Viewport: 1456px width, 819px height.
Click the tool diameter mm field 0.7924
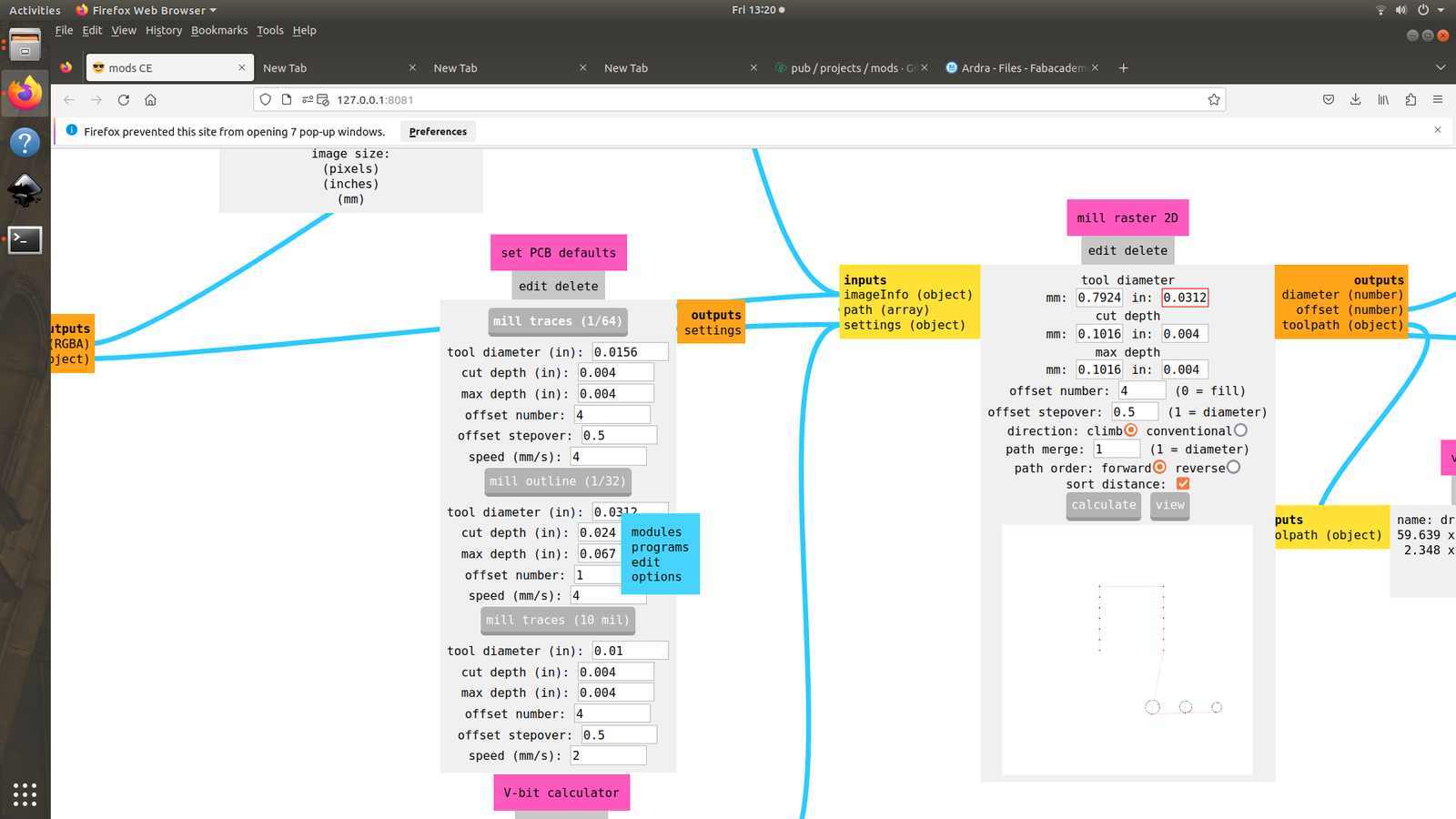click(x=1099, y=298)
